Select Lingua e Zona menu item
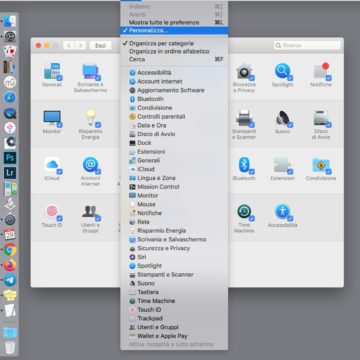360x360 pixels. tap(174, 178)
